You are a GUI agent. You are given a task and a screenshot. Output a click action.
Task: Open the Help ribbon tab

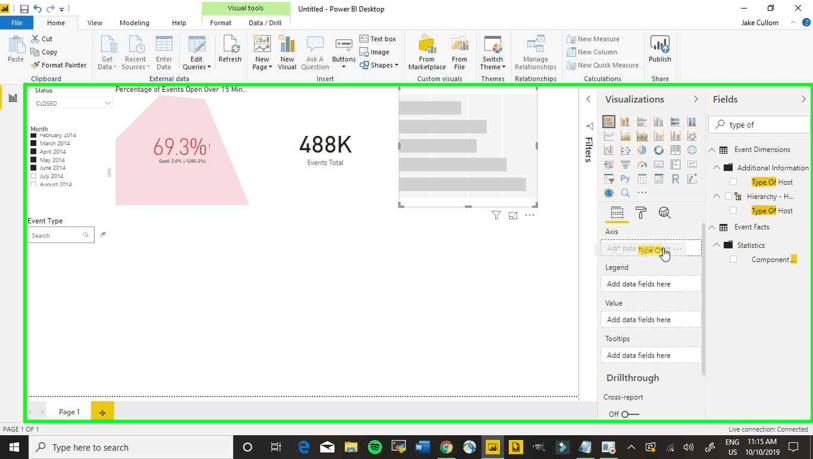coord(179,23)
